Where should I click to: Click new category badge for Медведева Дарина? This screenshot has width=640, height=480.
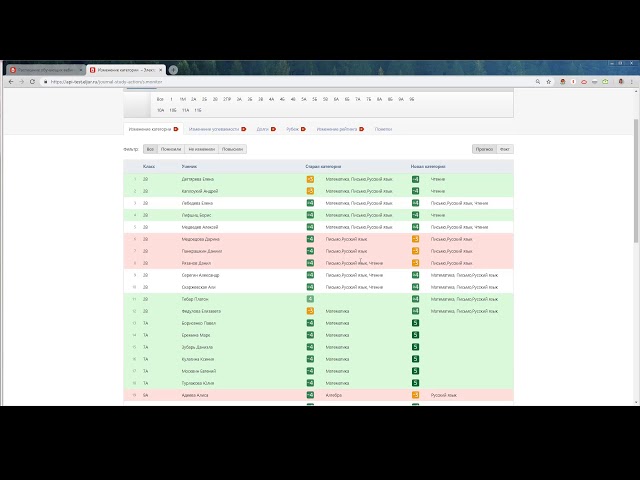pos(415,239)
